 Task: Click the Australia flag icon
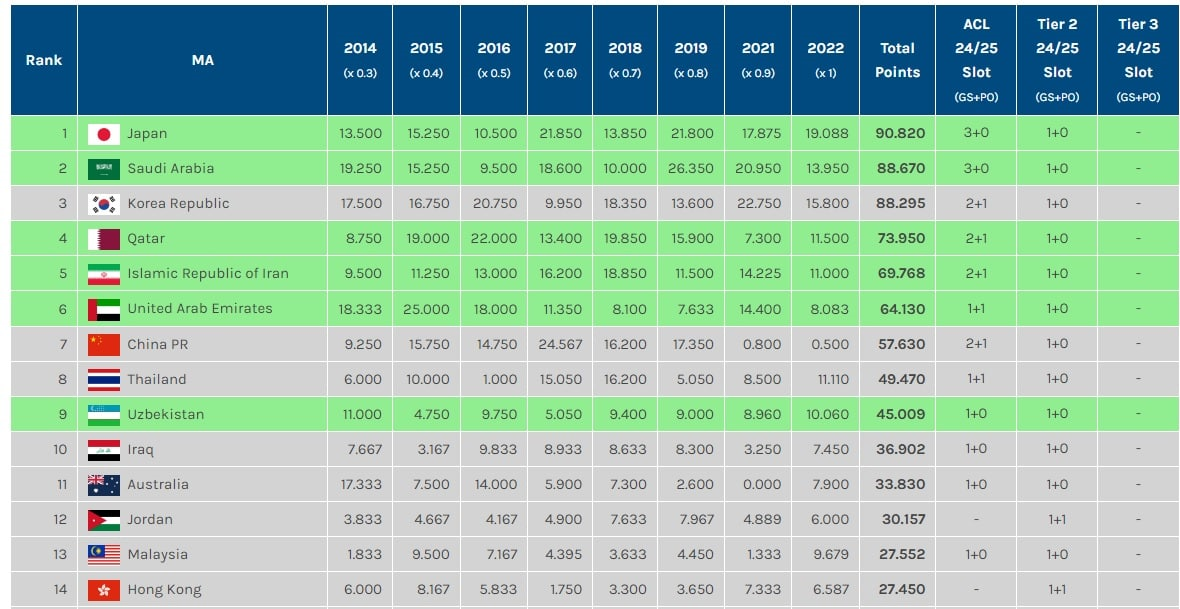click(x=104, y=485)
